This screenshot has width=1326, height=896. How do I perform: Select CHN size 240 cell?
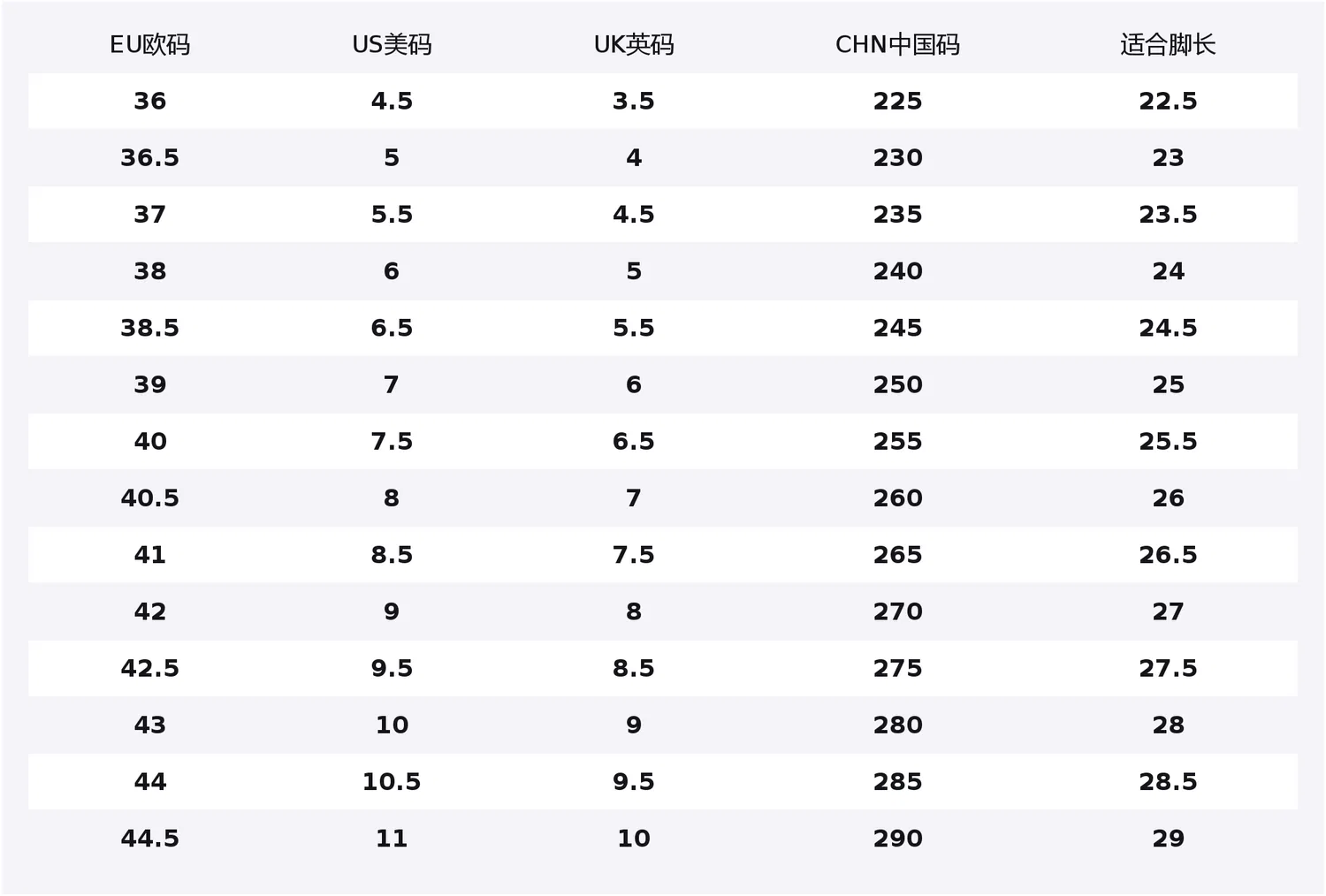(x=897, y=271)
